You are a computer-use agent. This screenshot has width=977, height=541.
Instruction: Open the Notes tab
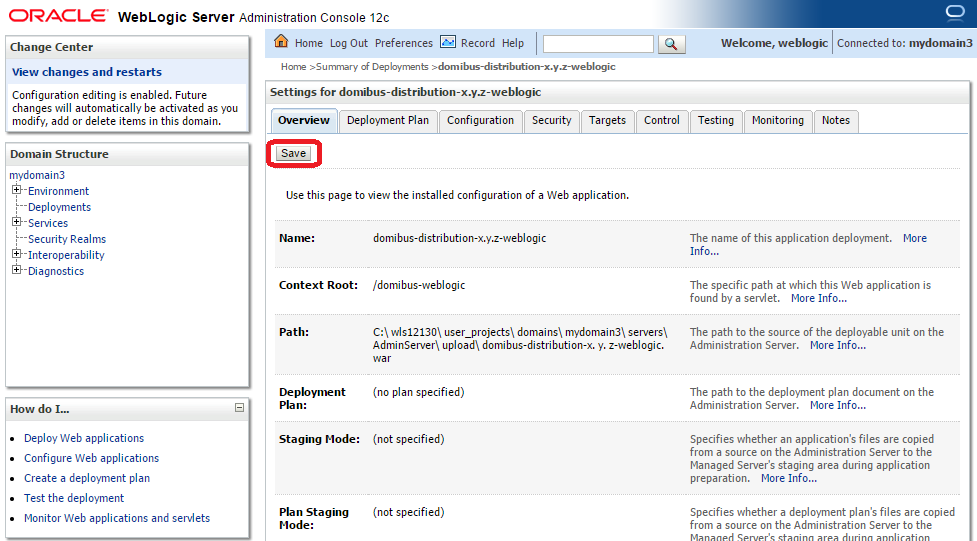(x=836, y=120)
